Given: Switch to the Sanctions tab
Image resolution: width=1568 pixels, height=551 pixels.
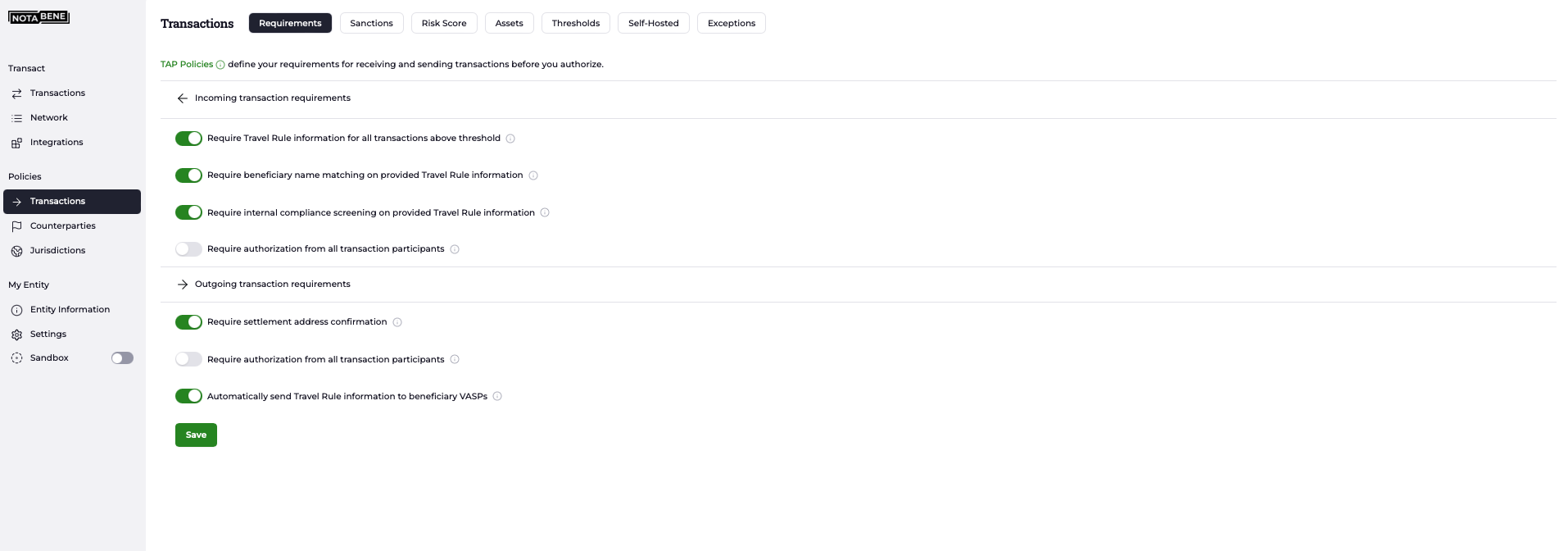Looking at the screenshot, I should pos(371,23).
